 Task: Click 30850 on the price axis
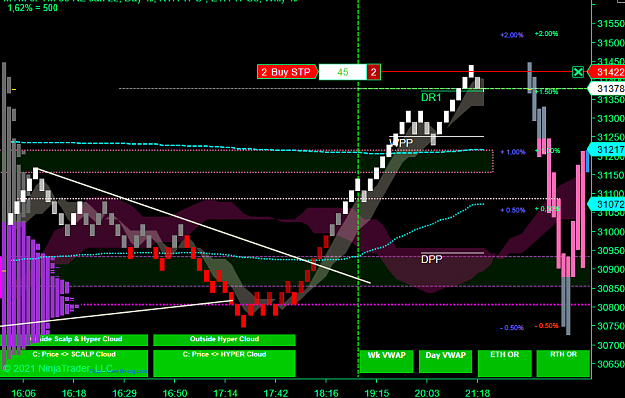[611, 288]
